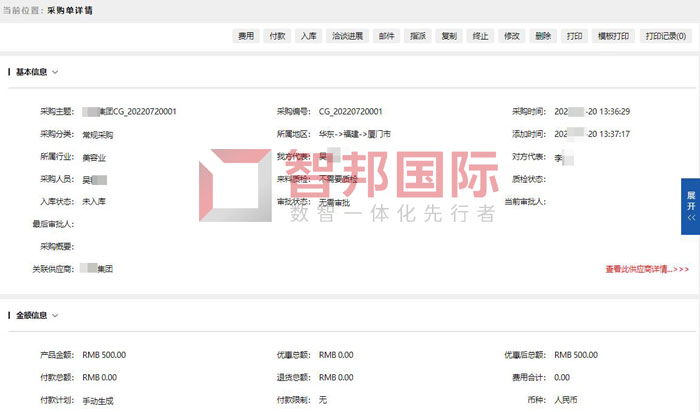
Task: Open the 付款 action
Action: pyautogui.click(x=277, y=36)
